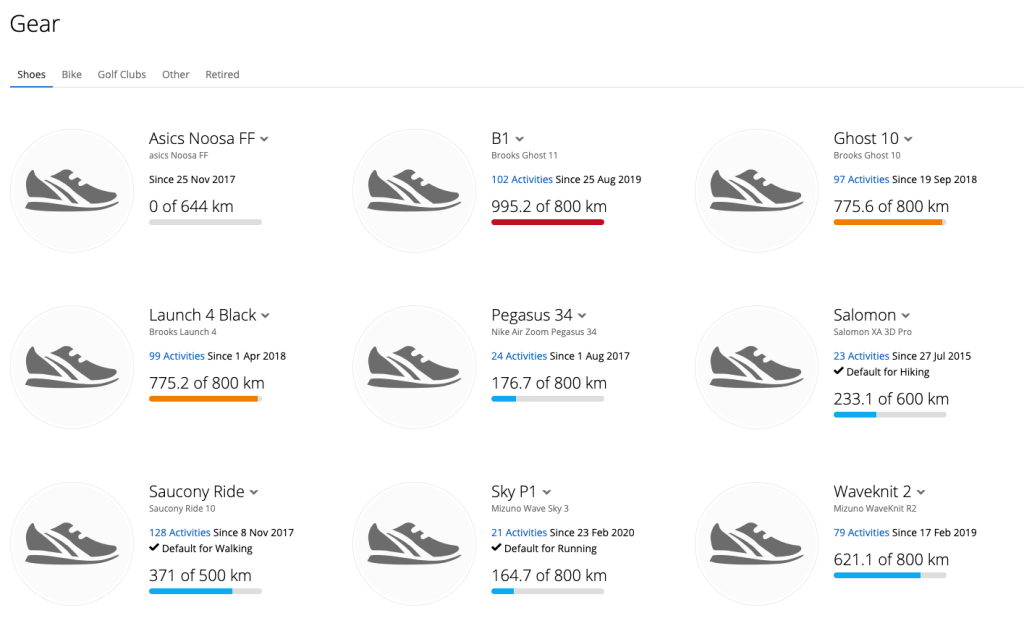Click the B1 shoe icon
The width and height of the screenshot is (1024, 618).
point(413,190)
